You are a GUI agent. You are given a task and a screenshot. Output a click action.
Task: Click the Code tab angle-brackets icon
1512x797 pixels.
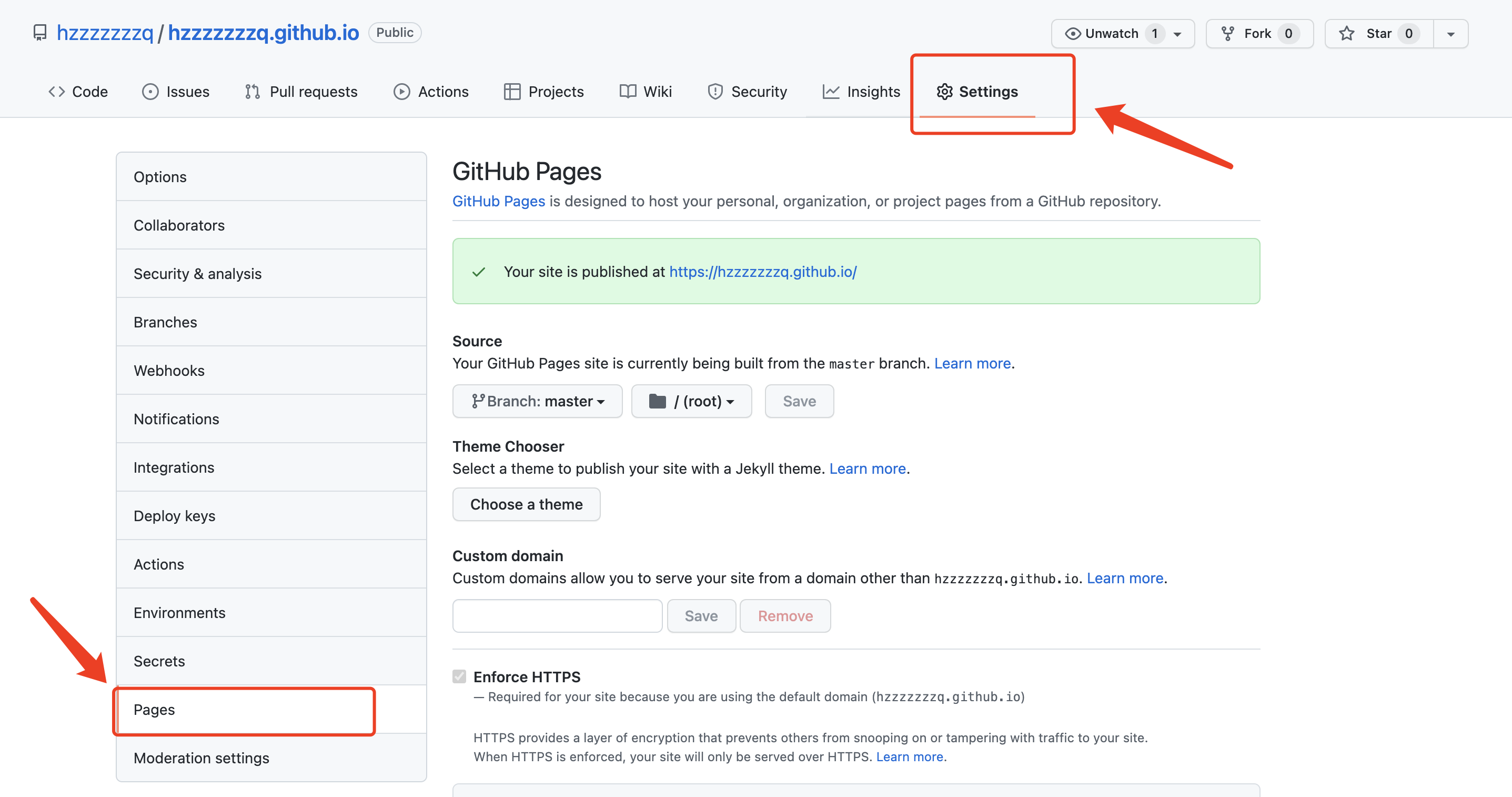tap(56, 92)
